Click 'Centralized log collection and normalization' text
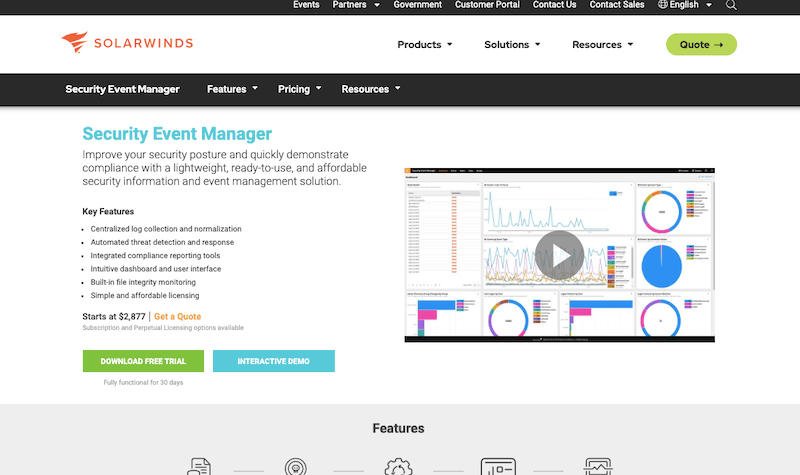The height and width of the screenshot is (475, 800). tap(166, 229)
